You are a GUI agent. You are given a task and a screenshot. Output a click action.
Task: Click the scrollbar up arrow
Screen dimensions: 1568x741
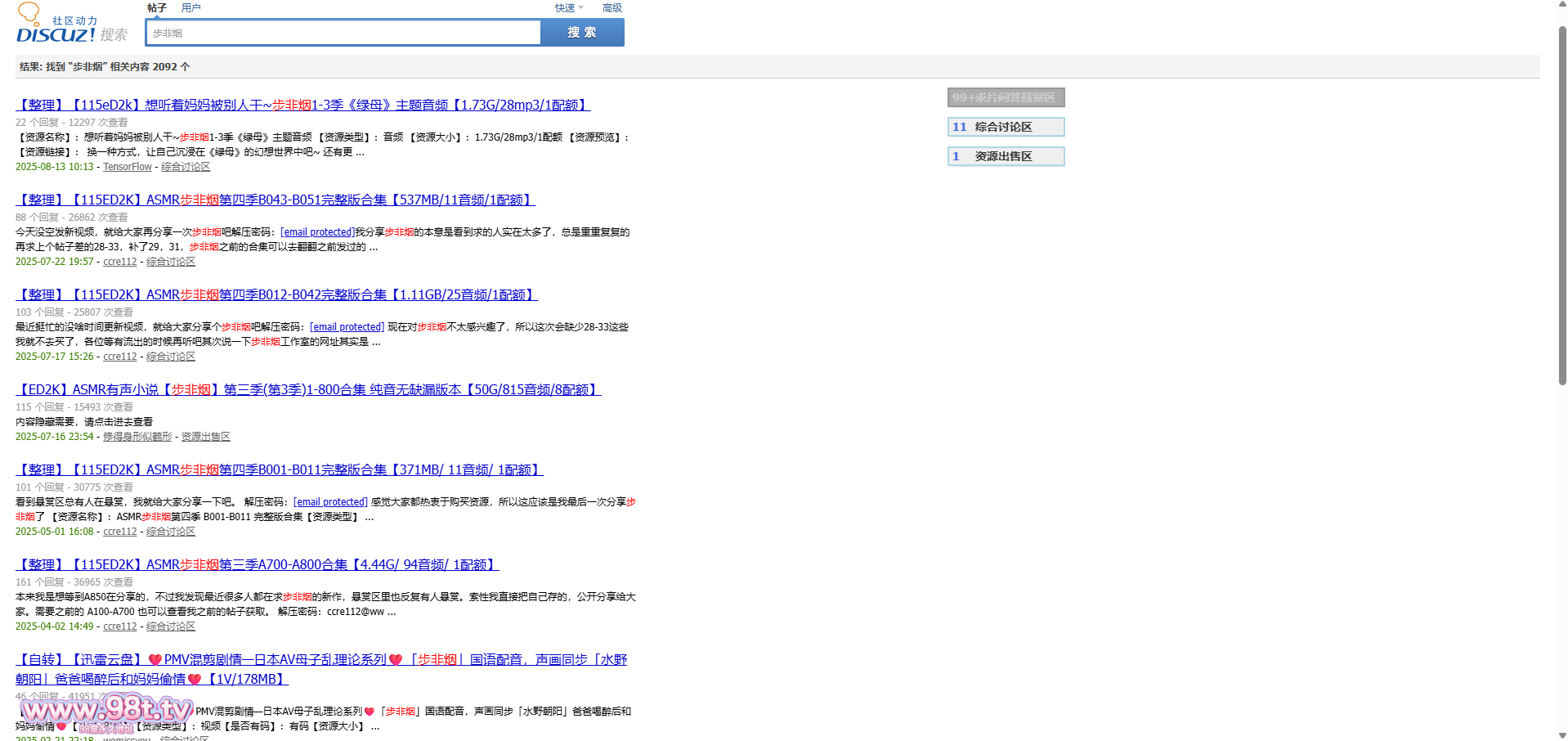[x=1561, y=5]
